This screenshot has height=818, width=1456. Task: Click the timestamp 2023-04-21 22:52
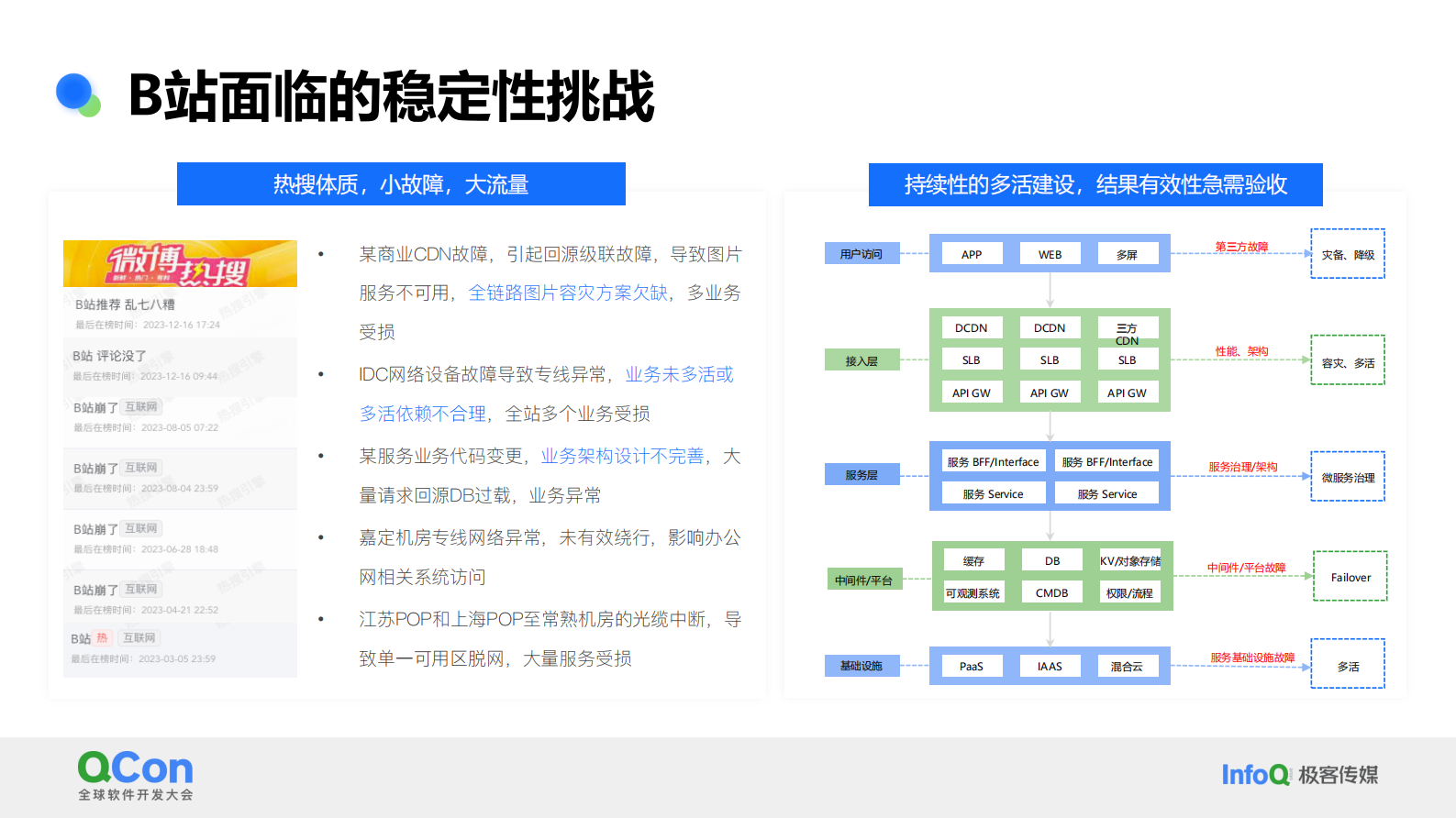click(180, 610)
